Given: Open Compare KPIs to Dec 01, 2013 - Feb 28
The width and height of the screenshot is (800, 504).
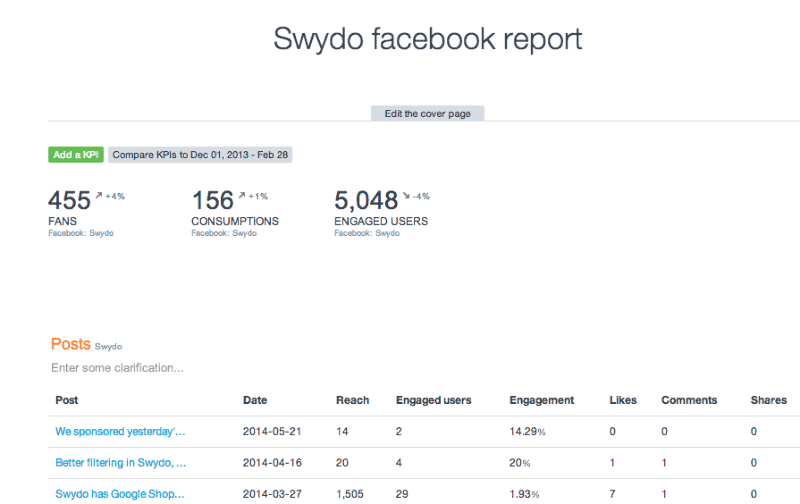Looking at the screenshot, I should pos(200,155).
